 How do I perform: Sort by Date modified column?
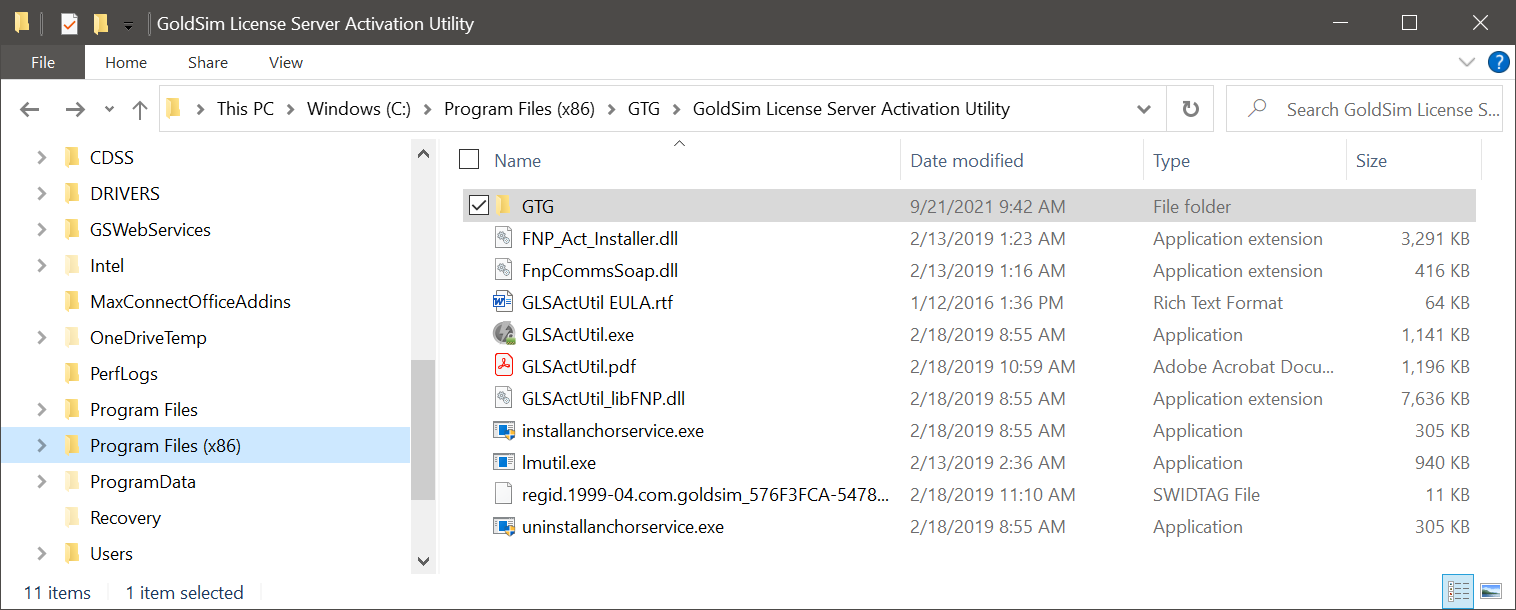tap(967, 160)
